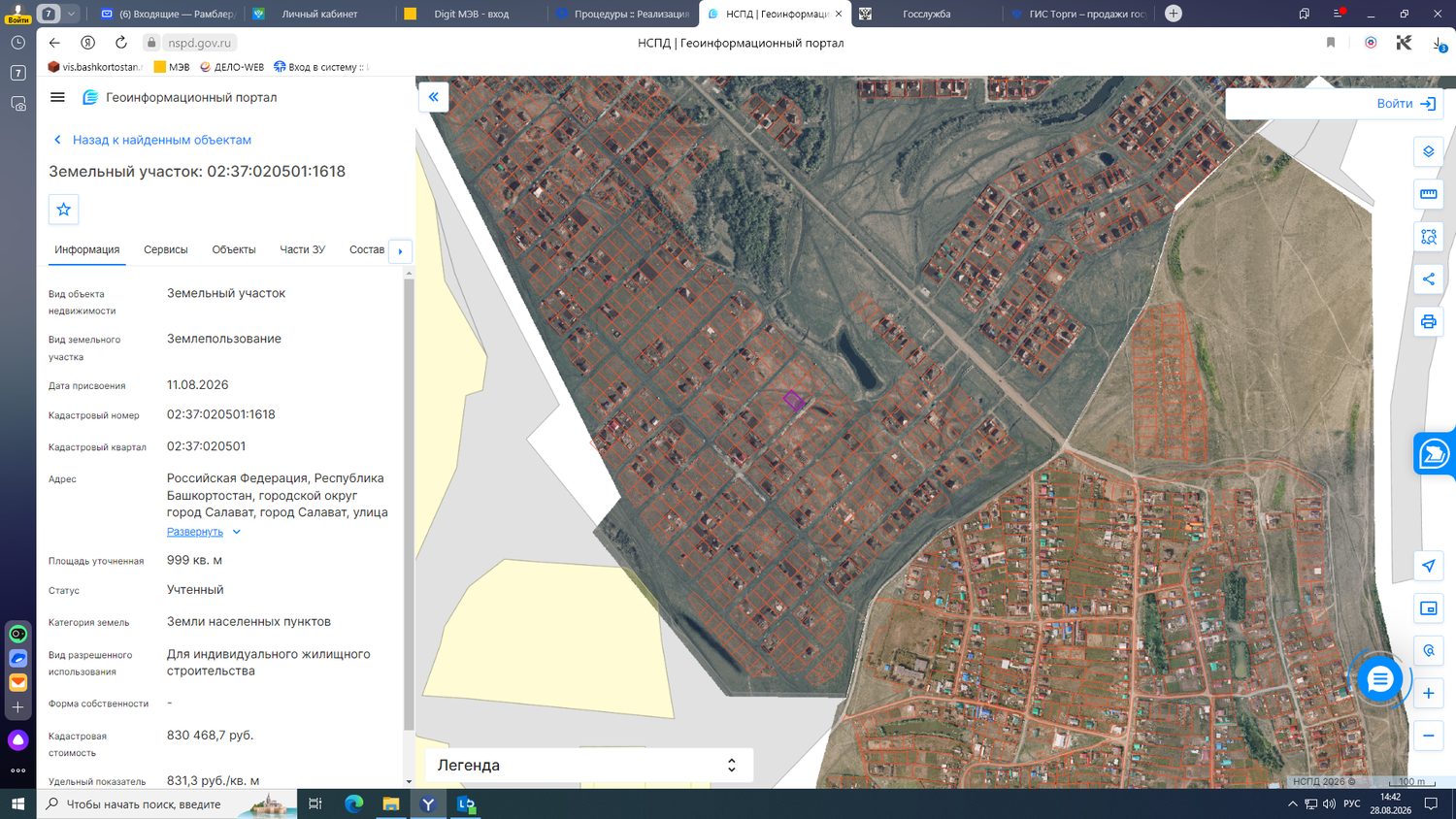Screen dimensions: 1456x819
Task: Click the info panel vertical scrollbar
Action: [409, 505]
